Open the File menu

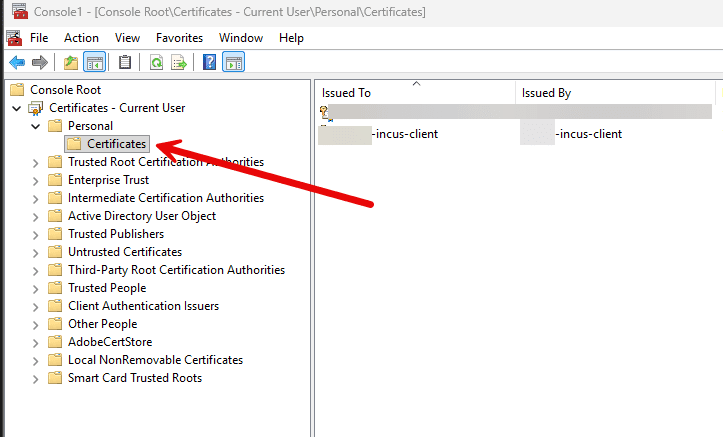pyautogui.click(x=39, y=38)
